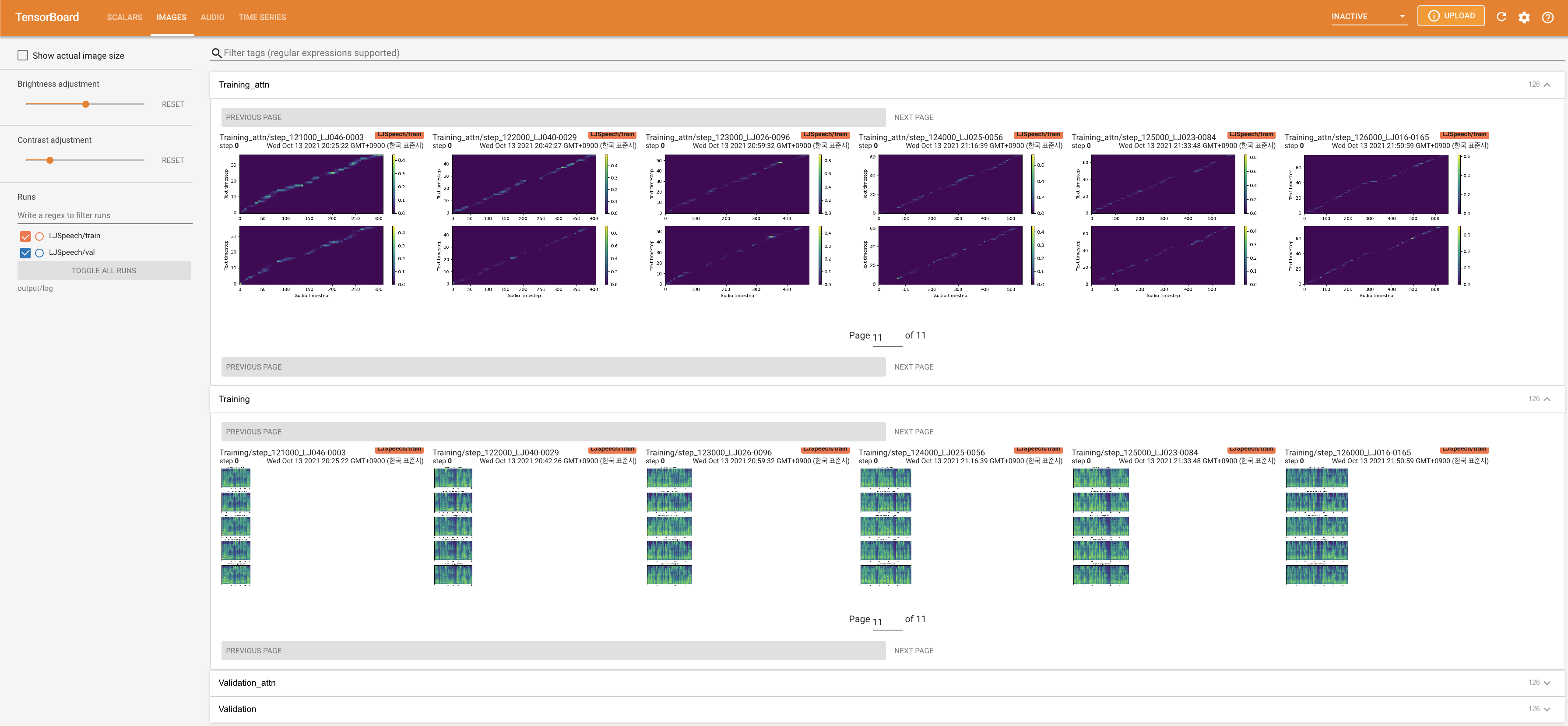Switch to the SCALARS tab
The image size is (1568, 726).
point(124,17)
